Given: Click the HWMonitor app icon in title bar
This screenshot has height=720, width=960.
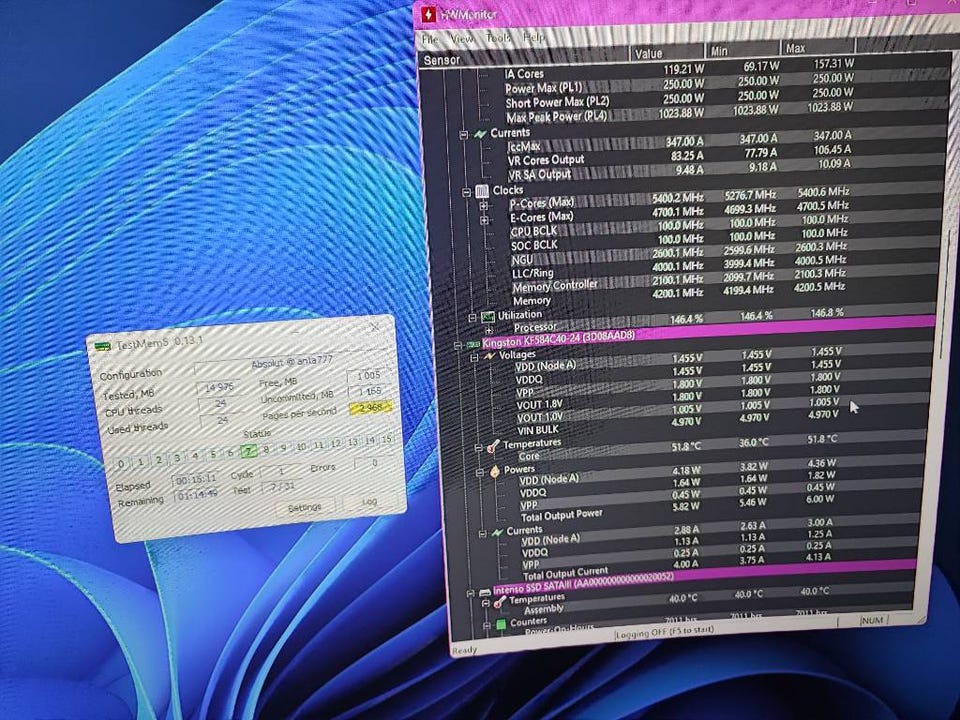Looking at the screenshot, I should click(x=429, y=13).
